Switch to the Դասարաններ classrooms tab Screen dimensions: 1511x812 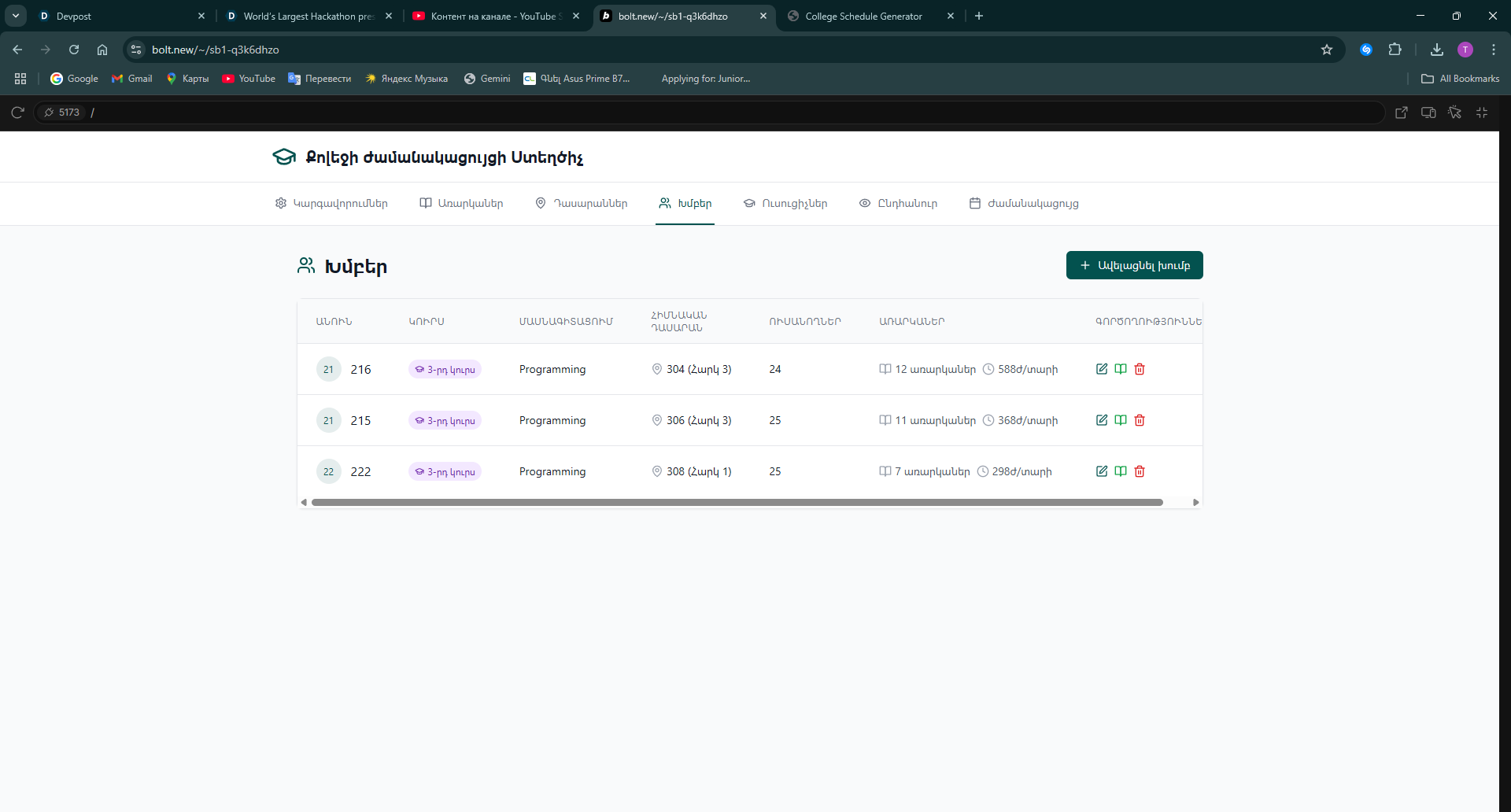(x=582, y=203)
